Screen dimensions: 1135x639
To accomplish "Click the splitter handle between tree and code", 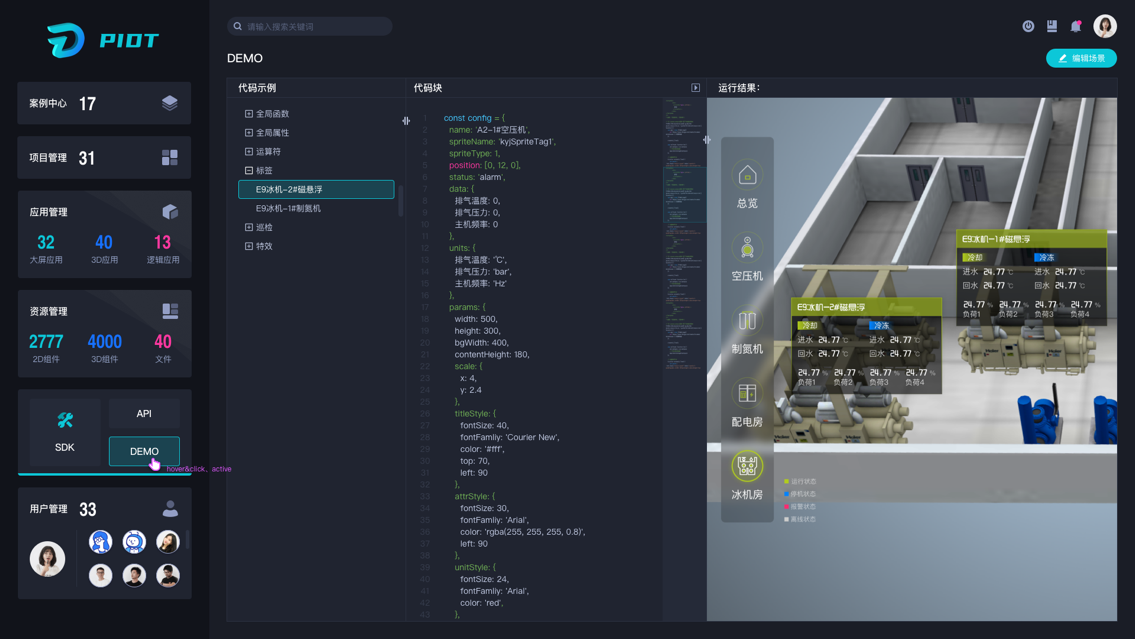I will pos(406,121).
